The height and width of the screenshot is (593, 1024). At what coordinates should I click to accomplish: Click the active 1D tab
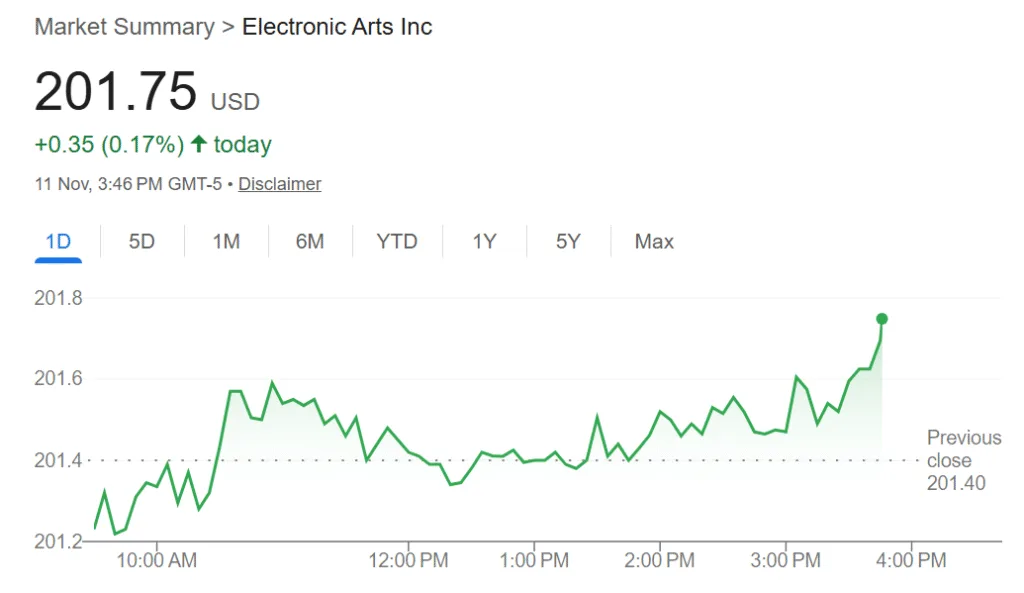coord(57,241)
